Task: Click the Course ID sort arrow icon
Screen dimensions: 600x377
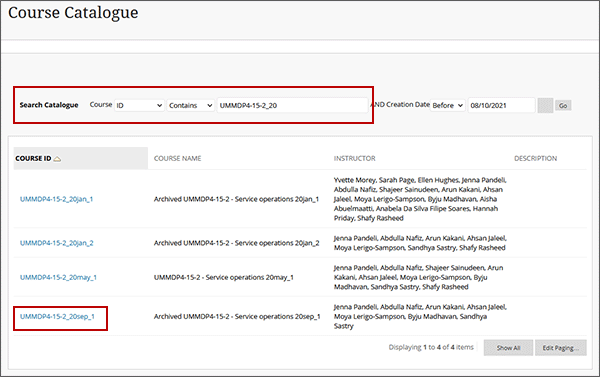Action: tap(57, 159)
